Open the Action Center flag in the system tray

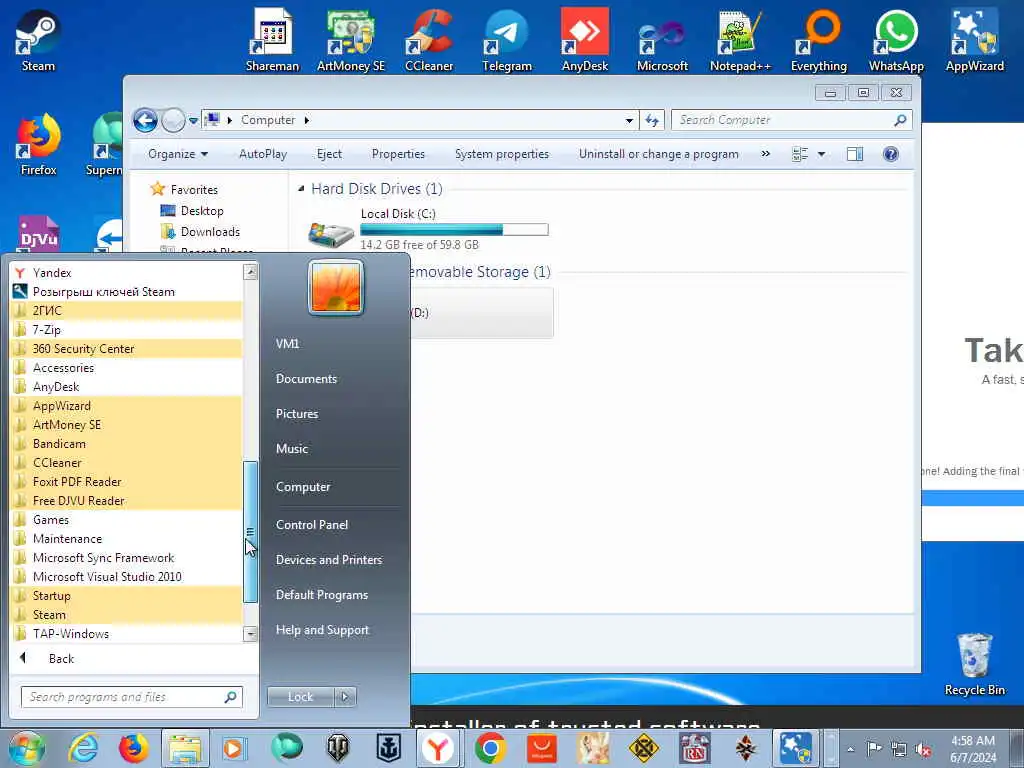[874, 748]
